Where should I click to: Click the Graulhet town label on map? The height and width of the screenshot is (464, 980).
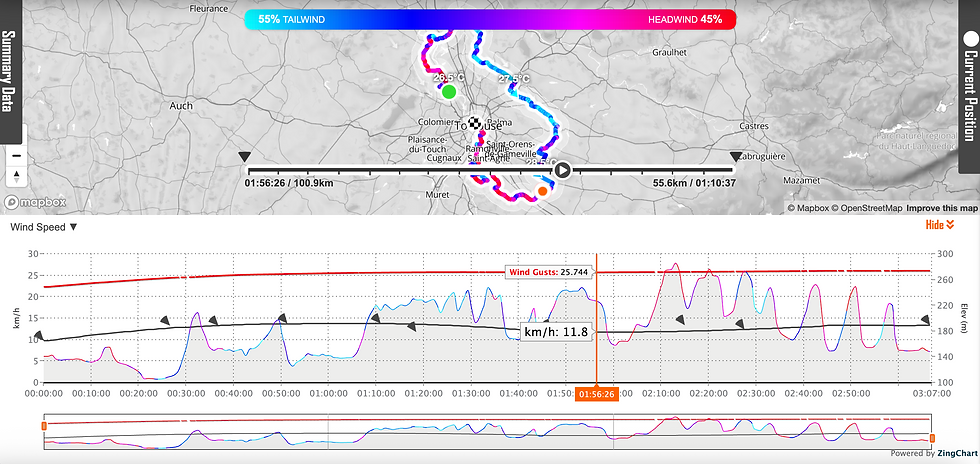669,53
